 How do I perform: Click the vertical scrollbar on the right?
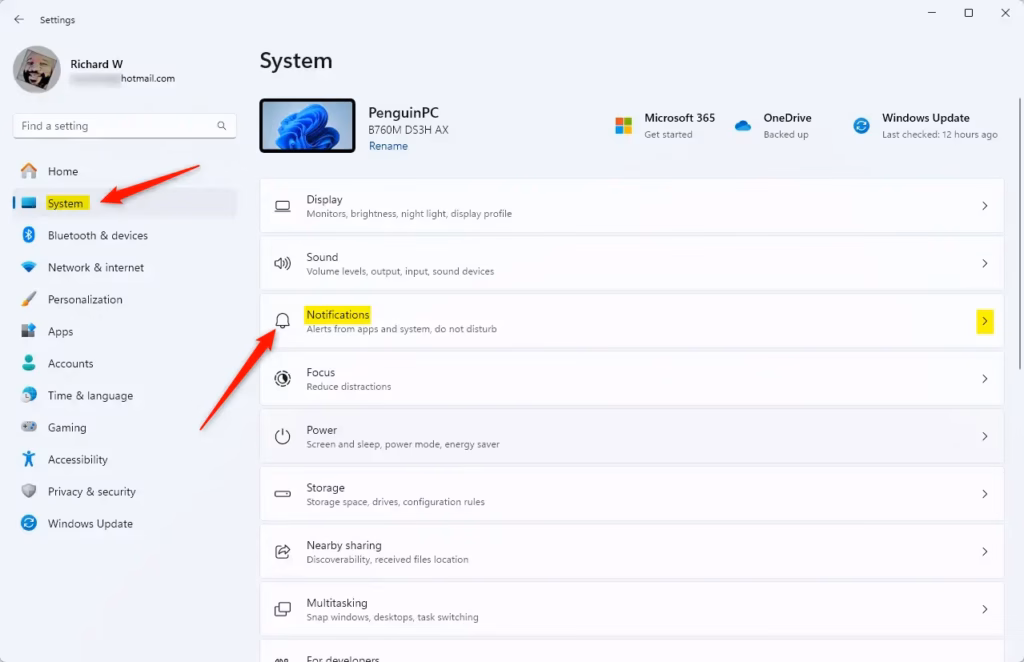1020,234
